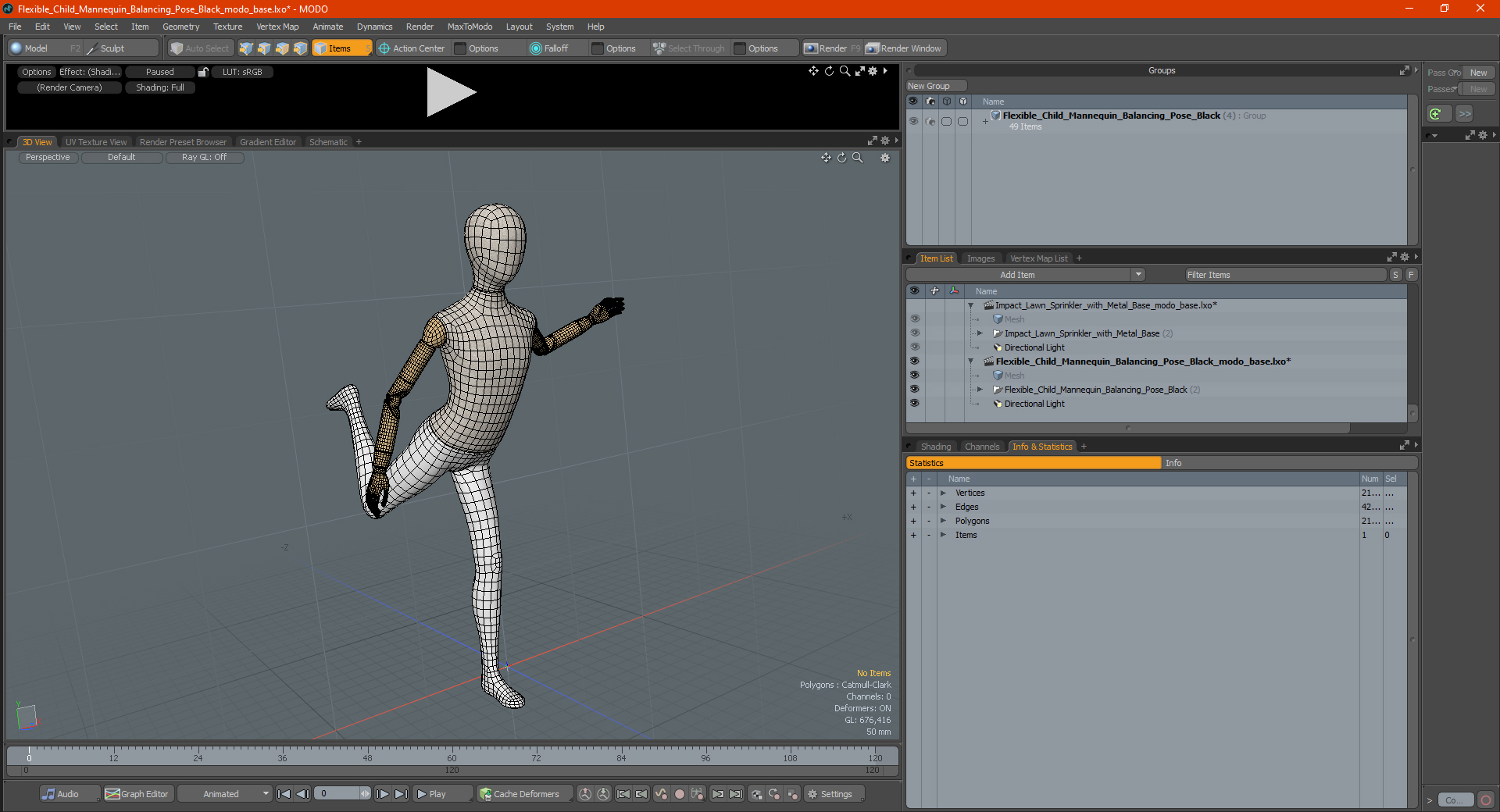The width and height of the screenshot is (1500, 812).
Task: Click the Perspective view button
Action: click(x=48, y=158)
